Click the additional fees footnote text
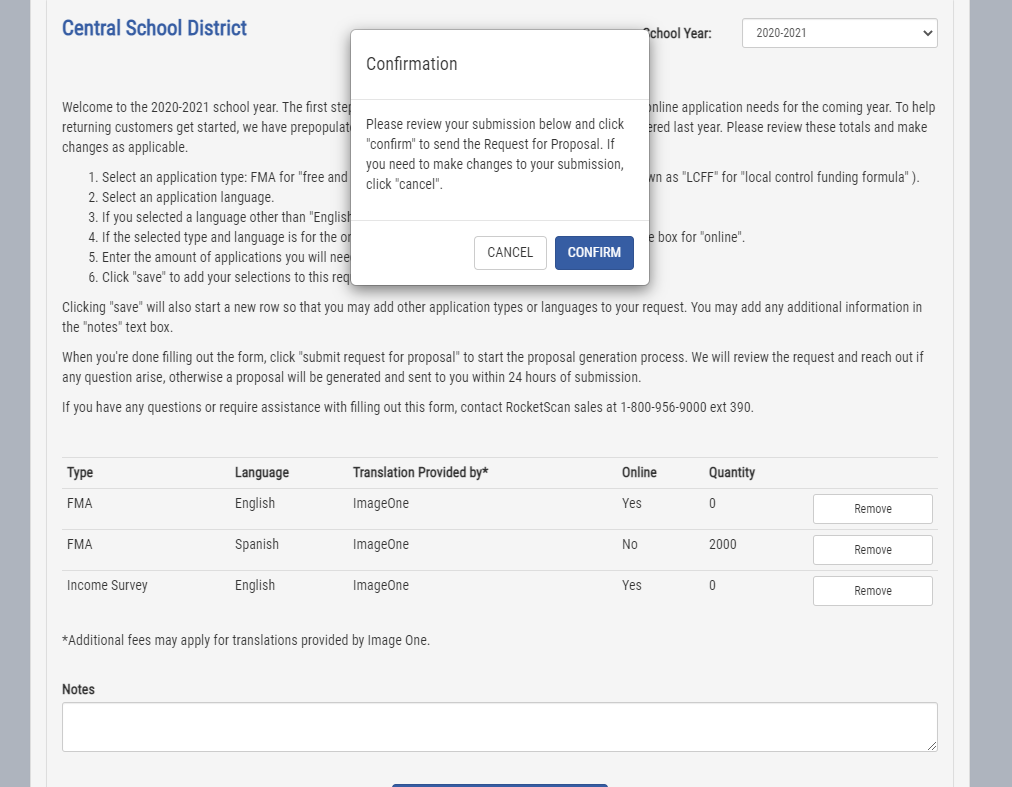This screenshot has width=1012, height=787. [x=246, y=640]
